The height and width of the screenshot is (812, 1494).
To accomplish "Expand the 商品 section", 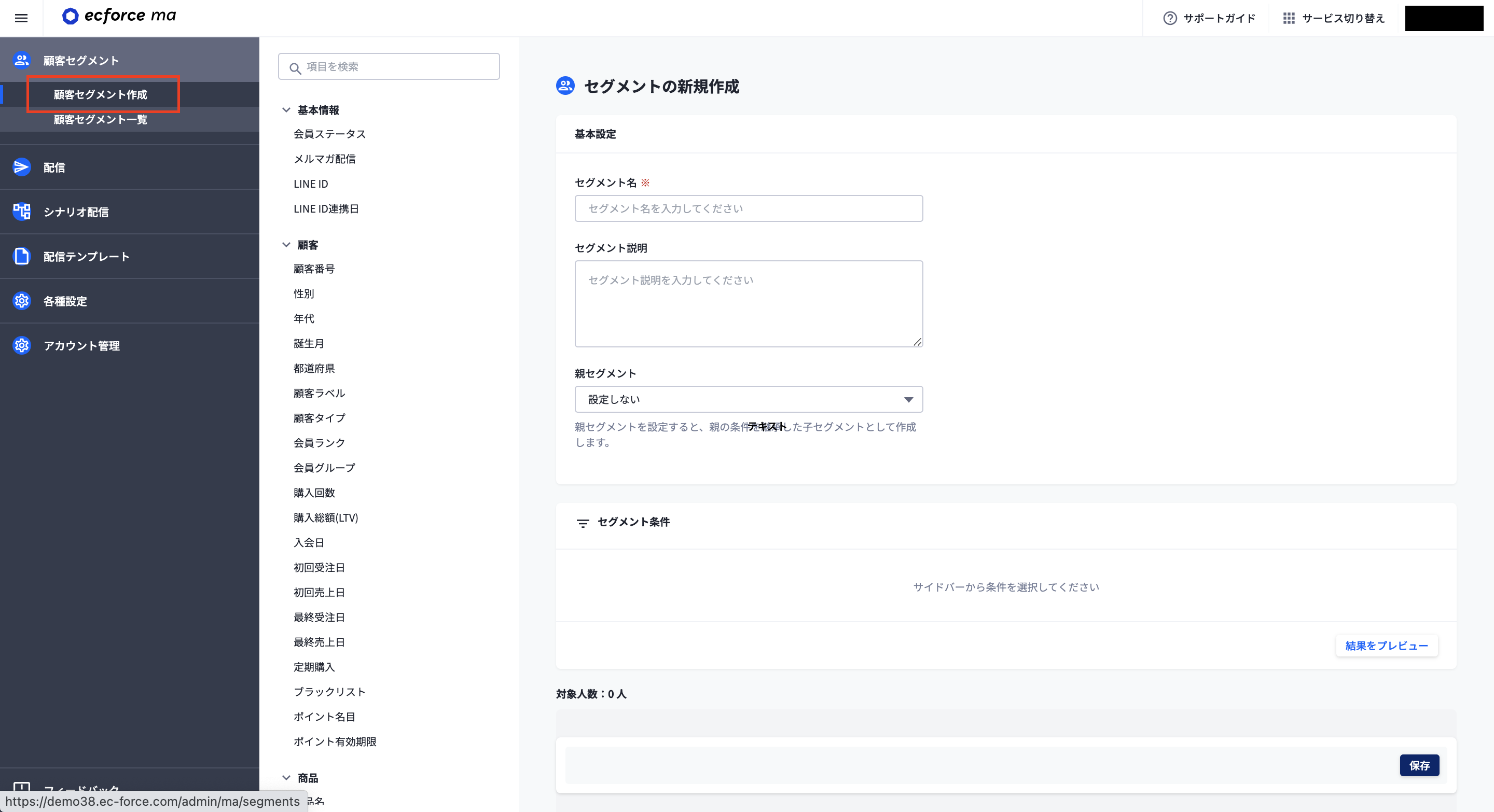I will [x=285, y=778].
